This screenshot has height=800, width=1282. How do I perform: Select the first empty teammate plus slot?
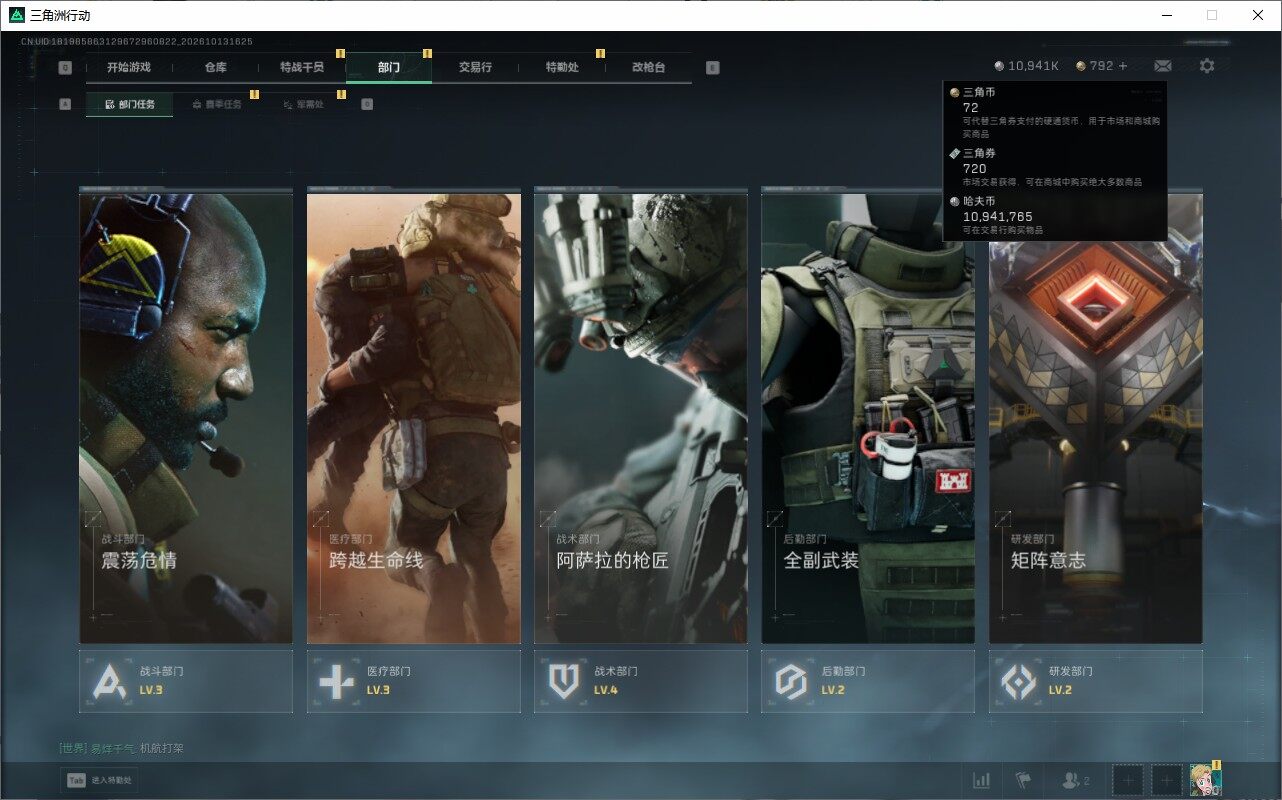click(x=1128, y=780)
